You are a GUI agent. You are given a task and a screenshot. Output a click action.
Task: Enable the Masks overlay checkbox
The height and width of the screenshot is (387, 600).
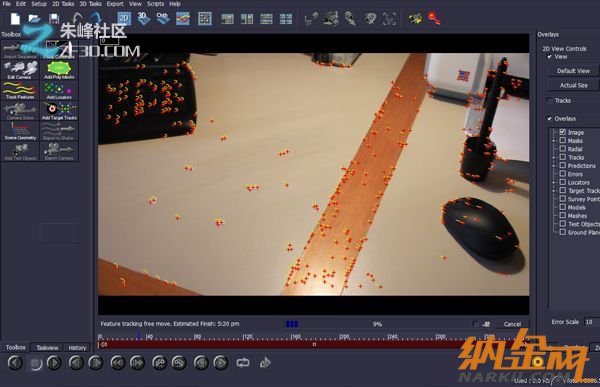click(562, 140)
